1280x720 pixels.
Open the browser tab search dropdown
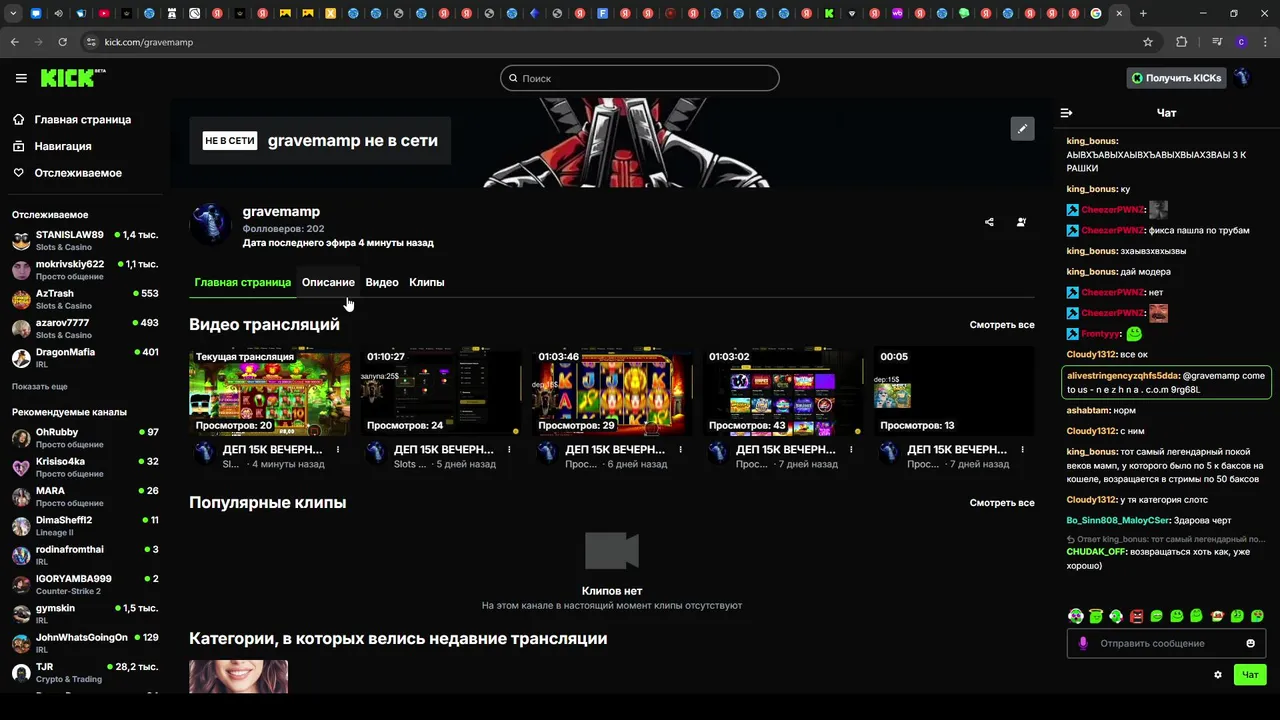pos(13,14)
